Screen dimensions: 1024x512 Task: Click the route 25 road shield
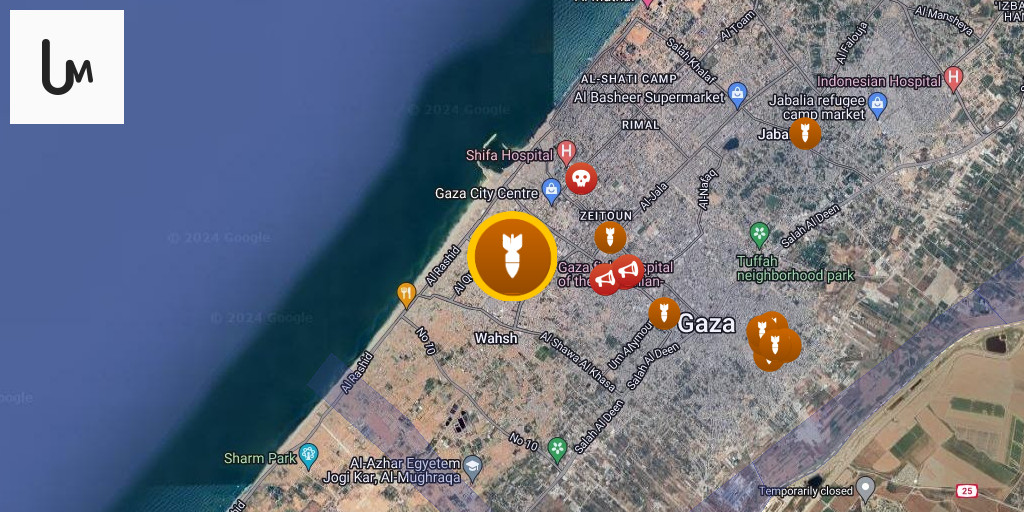[966, 490]
